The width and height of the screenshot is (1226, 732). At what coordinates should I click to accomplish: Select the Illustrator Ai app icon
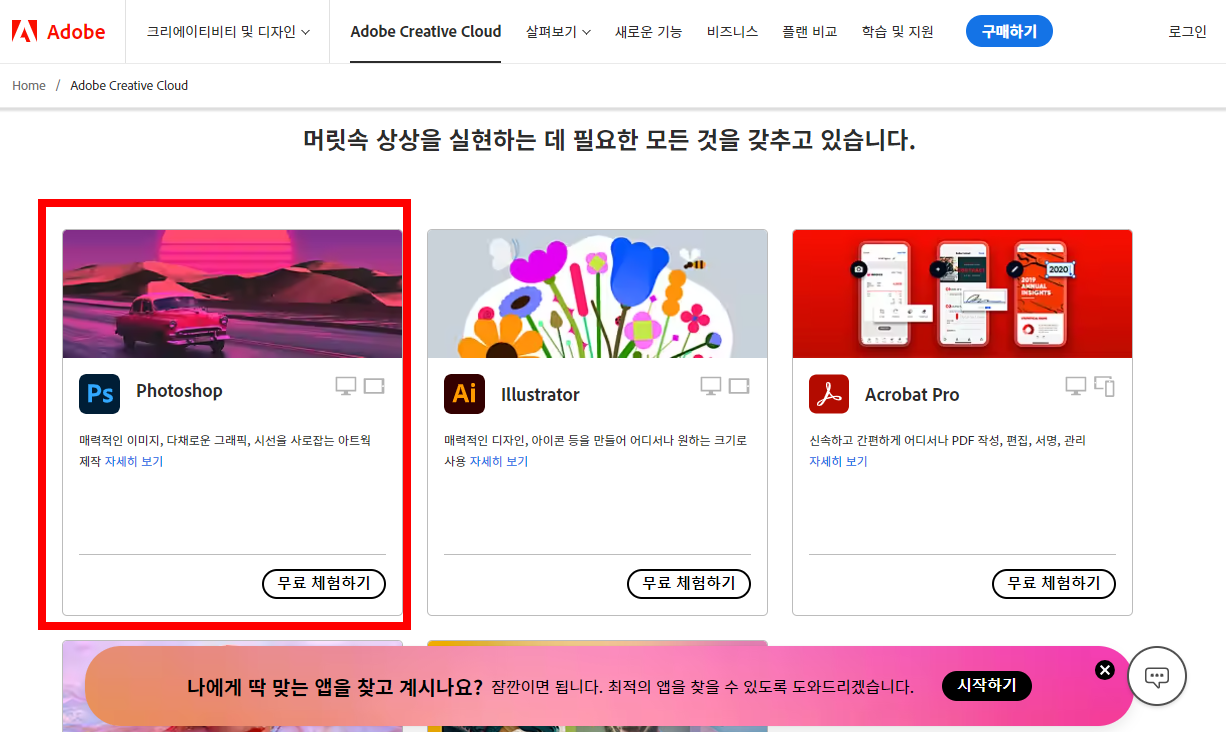click(464, 394)
